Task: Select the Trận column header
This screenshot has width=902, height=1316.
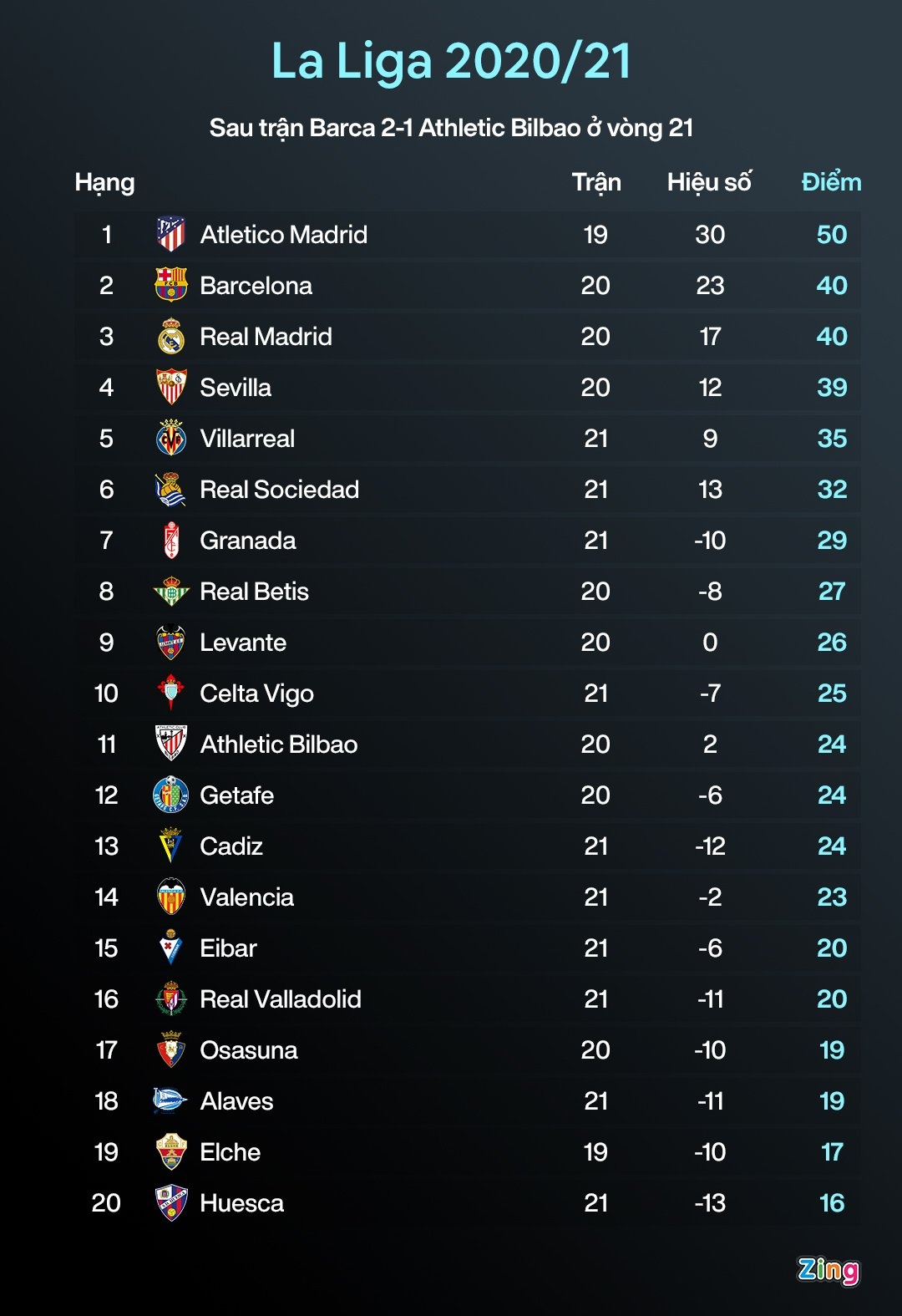Action: pos(596,182)
